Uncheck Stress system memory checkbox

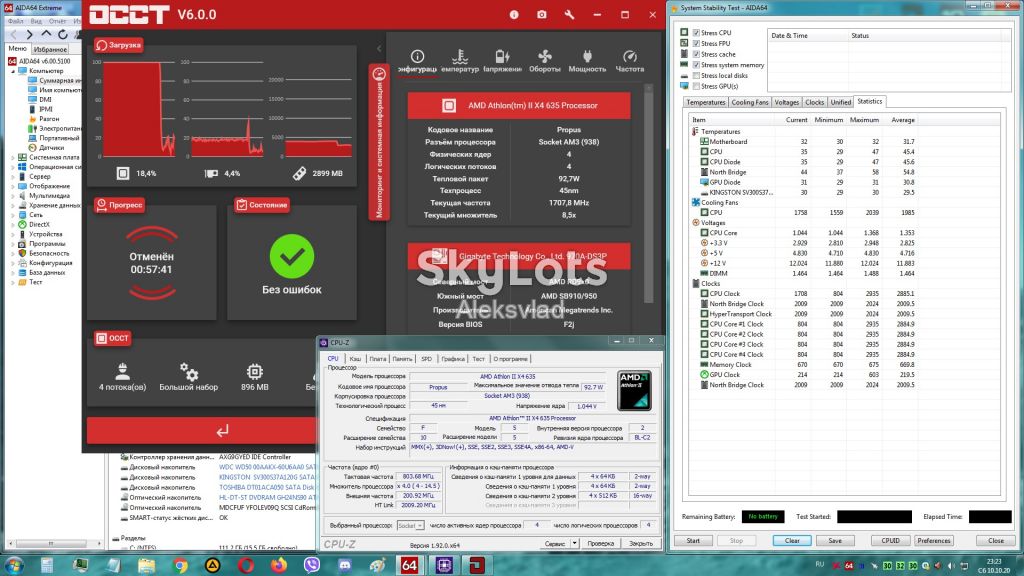pyautogui.click(x=697, y=65)
